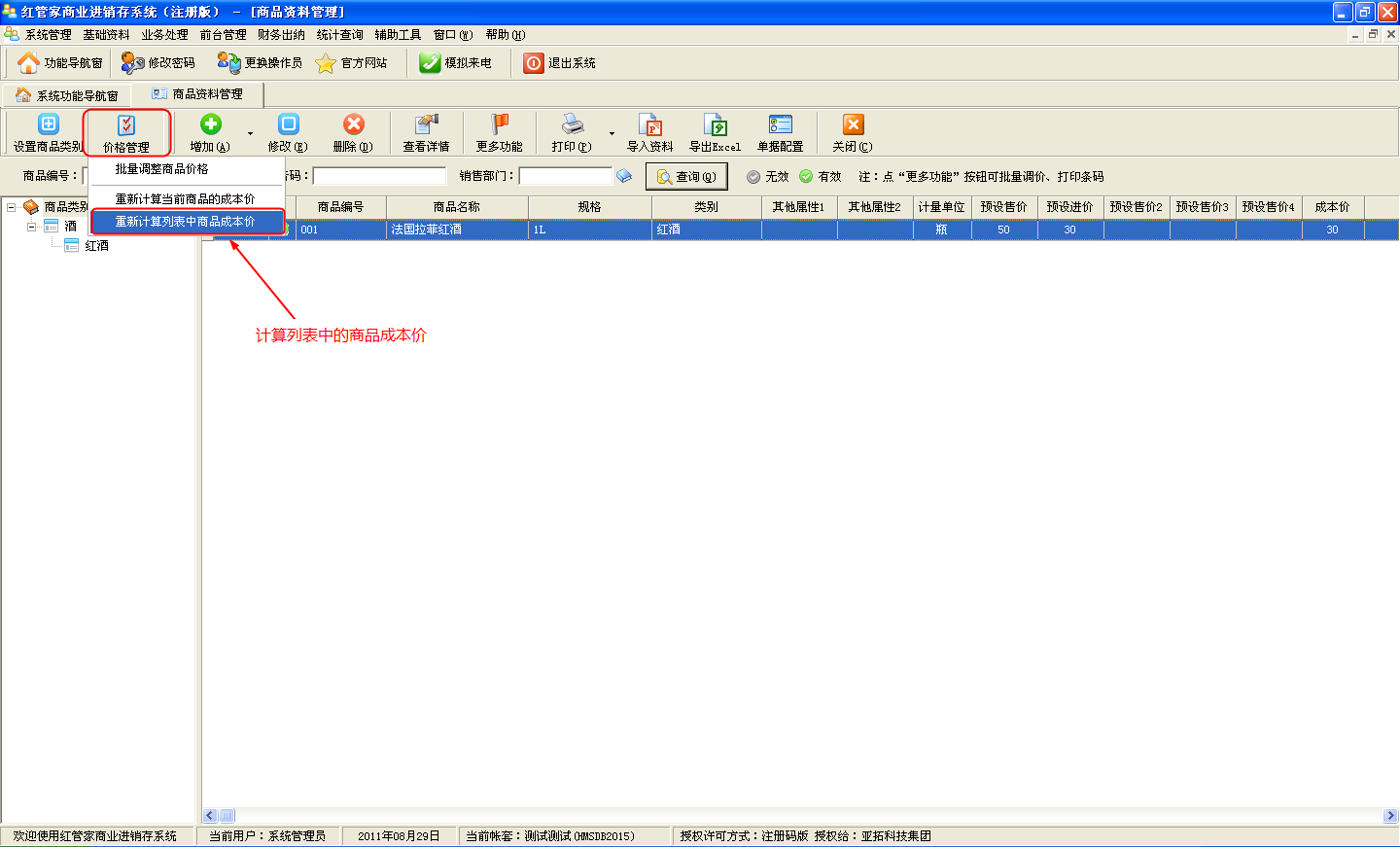The width and height of the screenshot is (1400, 847).
Task: Open the dropdown arrow beside 打印
Action: point(612,133)
